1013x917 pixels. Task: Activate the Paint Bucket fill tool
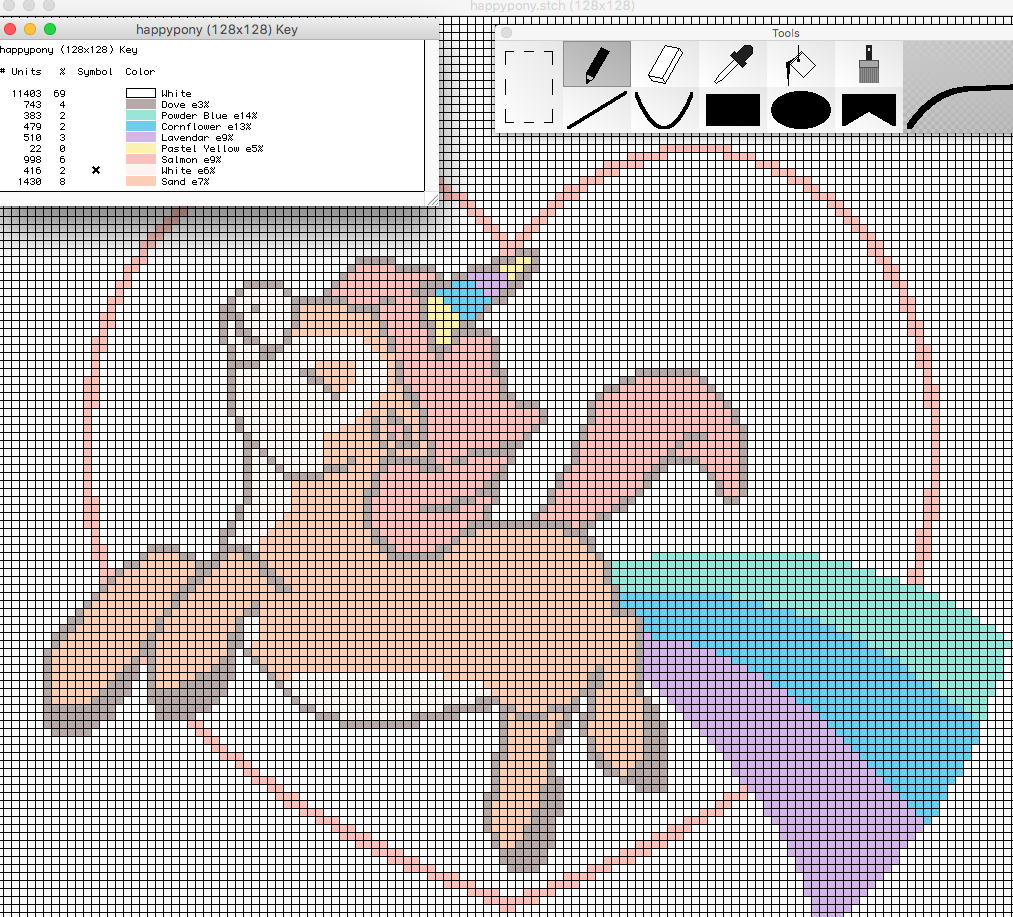(800, 64)
